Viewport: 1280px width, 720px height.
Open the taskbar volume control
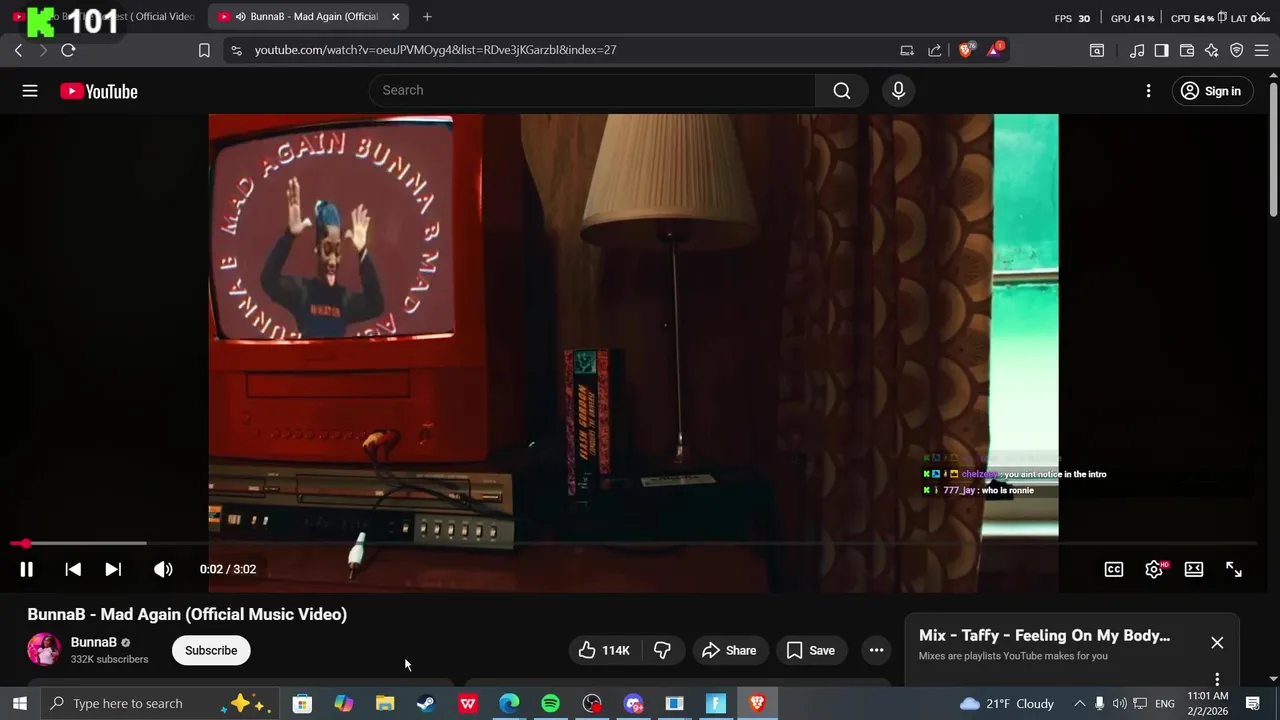pos(1120,703)
